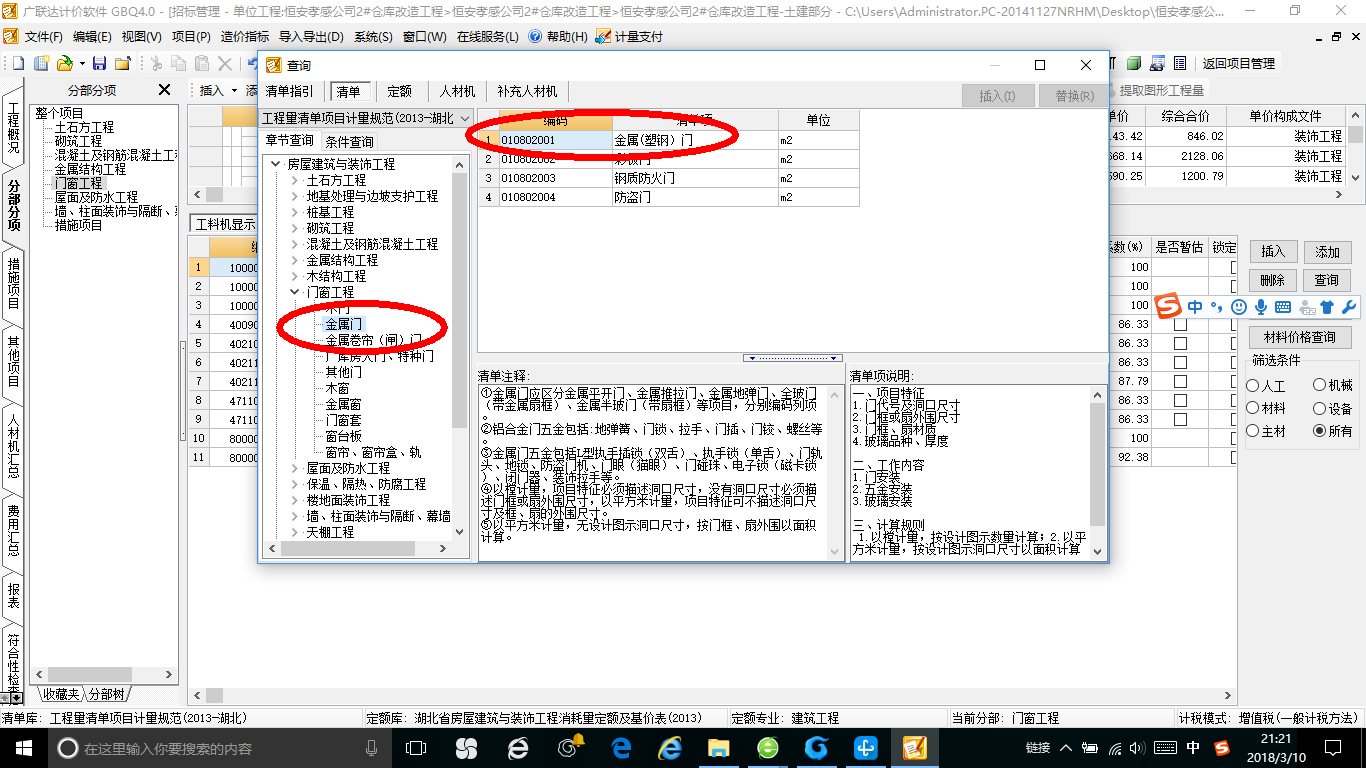
Task: Expand 桩基工程 in the 查询 dialog tree
Action: pos(294,212)
